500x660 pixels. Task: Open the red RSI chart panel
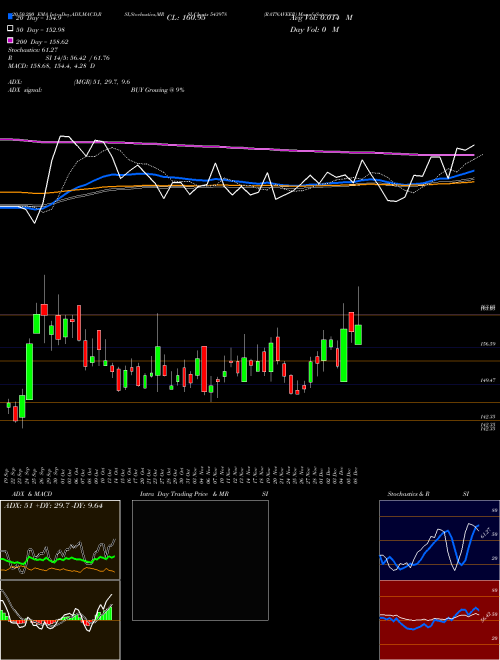pos(439,620)
